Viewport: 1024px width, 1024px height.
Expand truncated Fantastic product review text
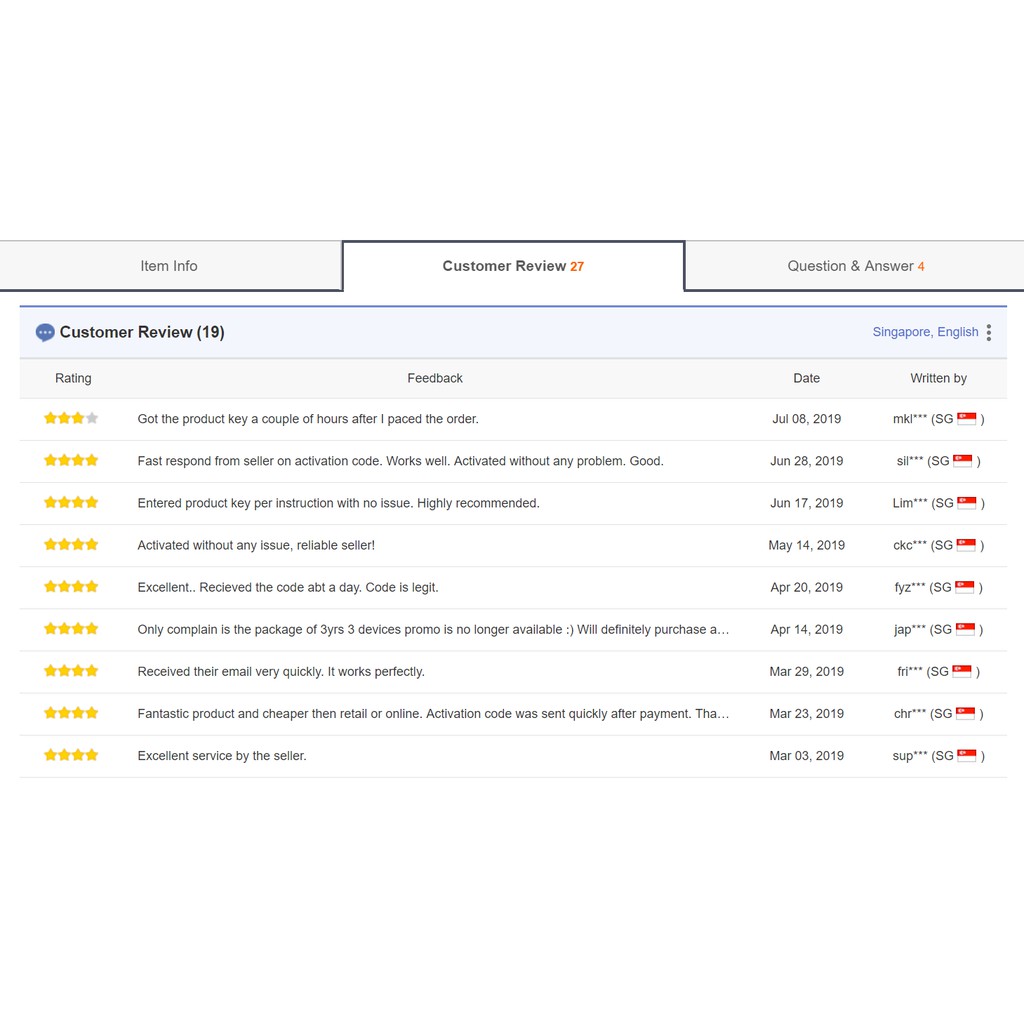[432, 714]
